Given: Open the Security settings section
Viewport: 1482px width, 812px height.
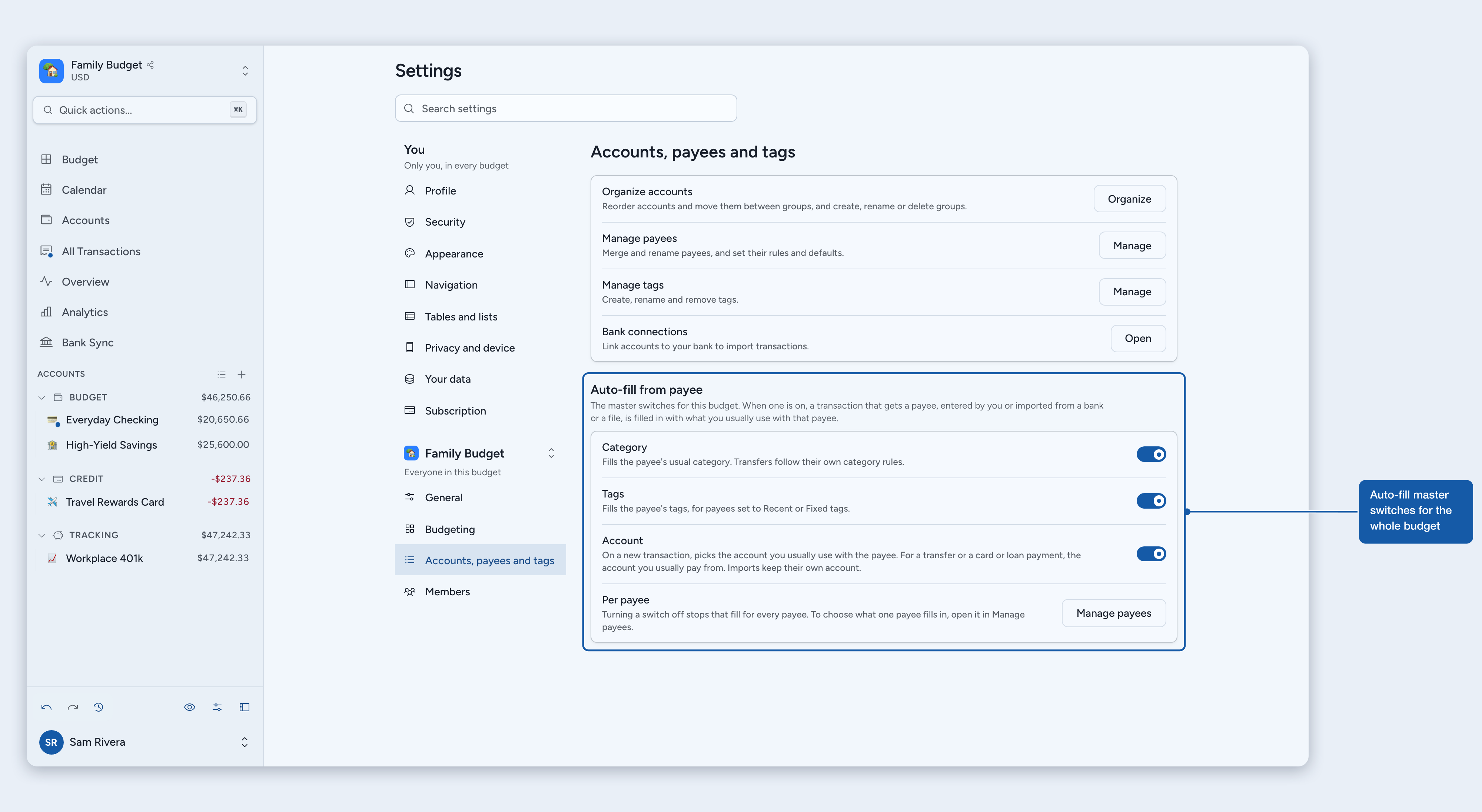Looking at the screenshot, I should point(481,222).
